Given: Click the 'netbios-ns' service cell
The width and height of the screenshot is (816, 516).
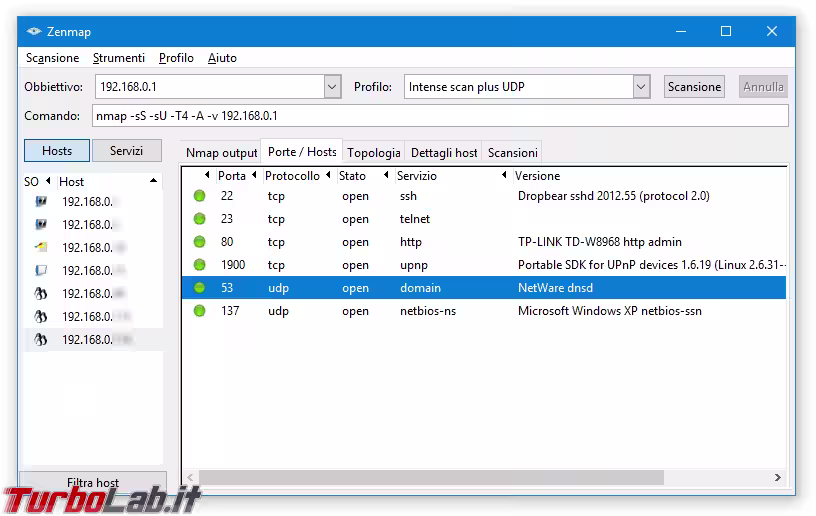Looking at the screenshot, I should tap(428, 311).
